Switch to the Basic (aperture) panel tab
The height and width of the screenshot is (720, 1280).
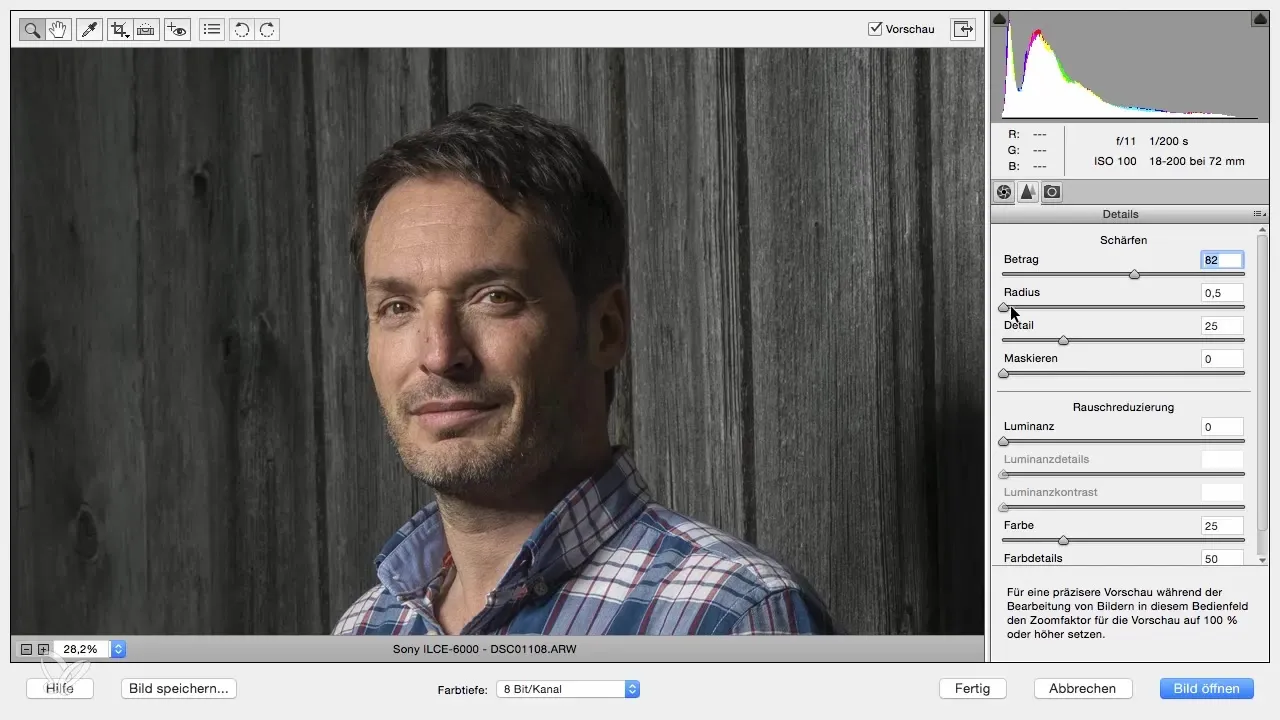click(1004, 192)
